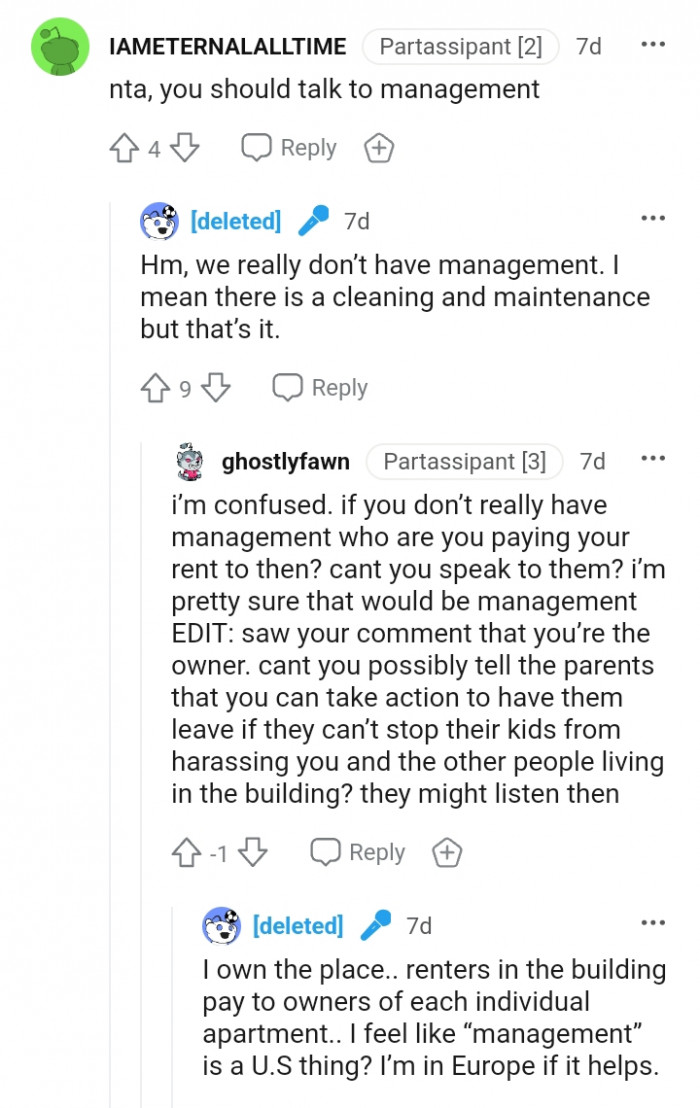This screenshot has width=700, height=1108.
Task: Open the award plus icon on top comment
Action: 379,147
